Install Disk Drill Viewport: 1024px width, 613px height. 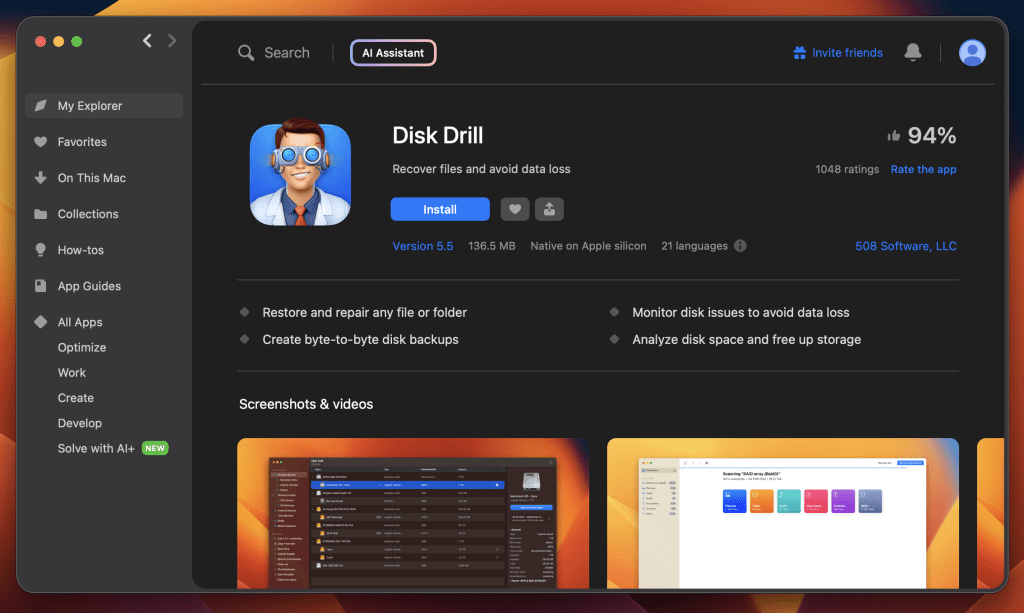pos(440,209)
